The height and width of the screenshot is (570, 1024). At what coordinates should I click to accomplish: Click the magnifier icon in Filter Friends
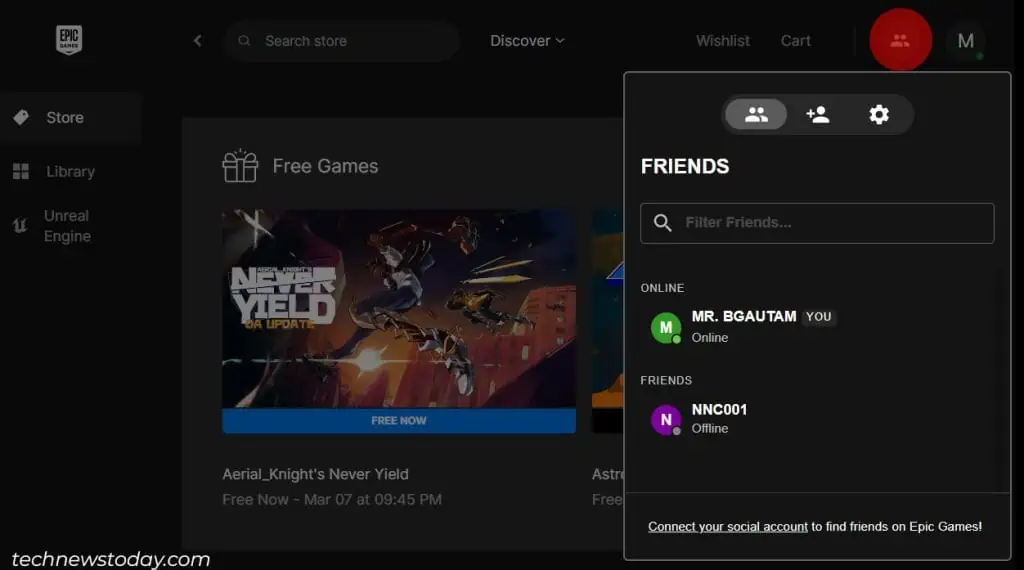(x=662, y=223)
